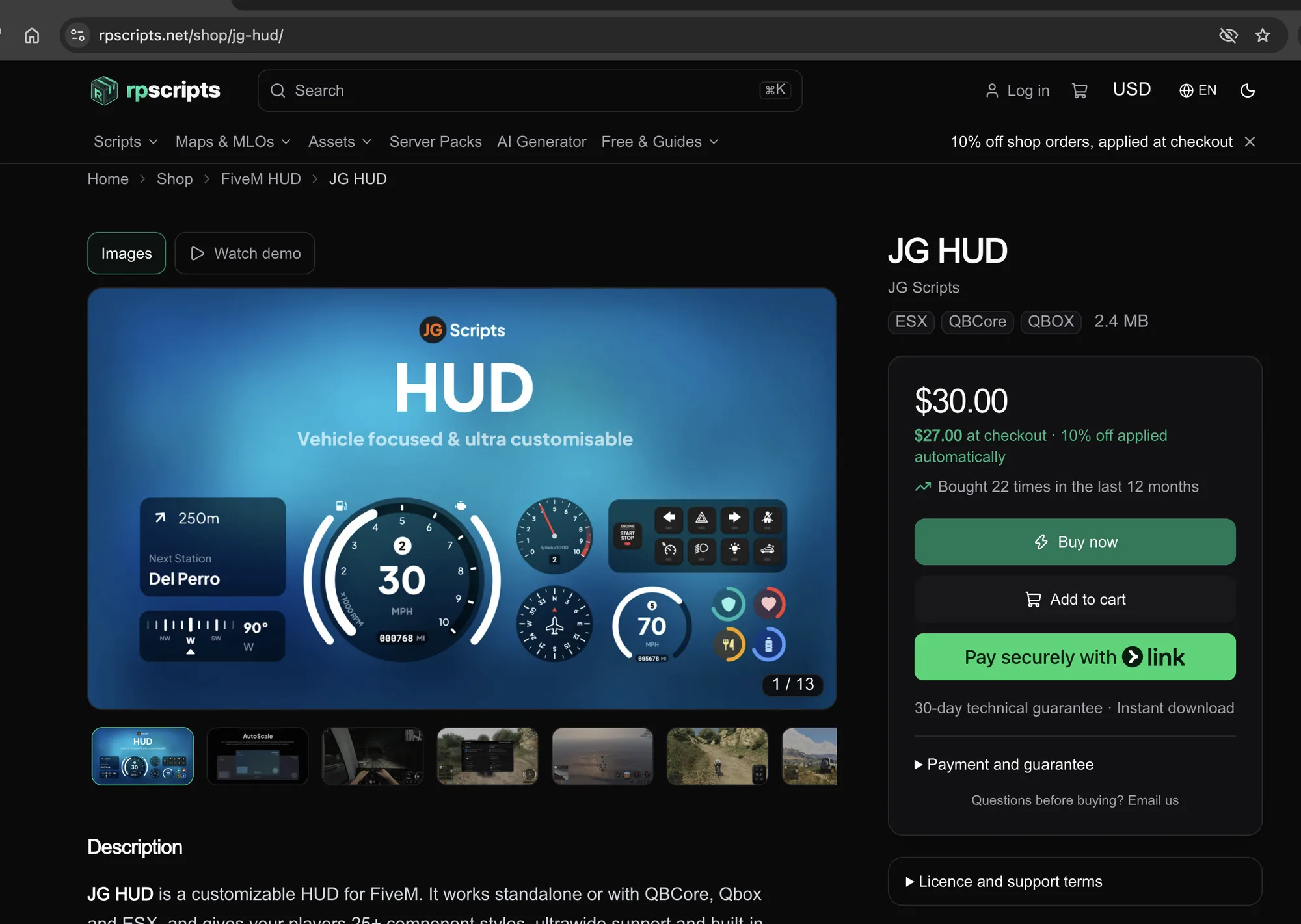Click the main HUD product image
1301x924 pixels.
click(x=462, y=499)
